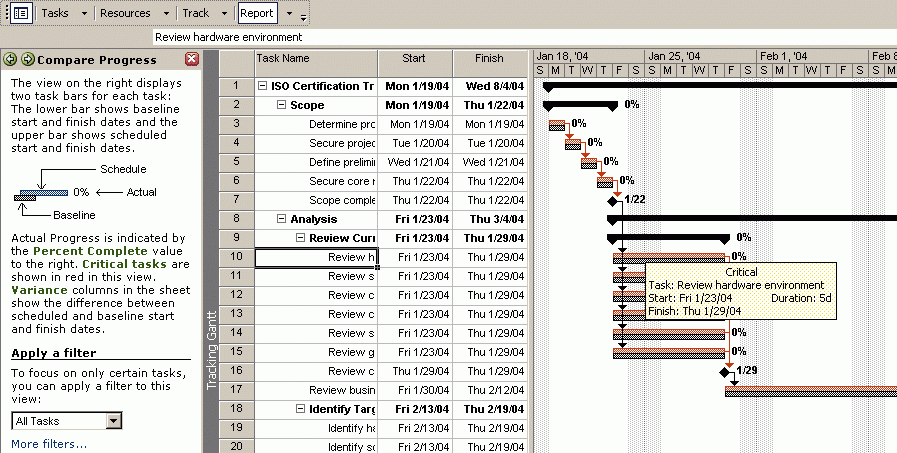Image resolution: width=897 pixels, height=453 pixels.
Task: Open the Track guide button
Action: pyautogui.click(x=196, y=13)
